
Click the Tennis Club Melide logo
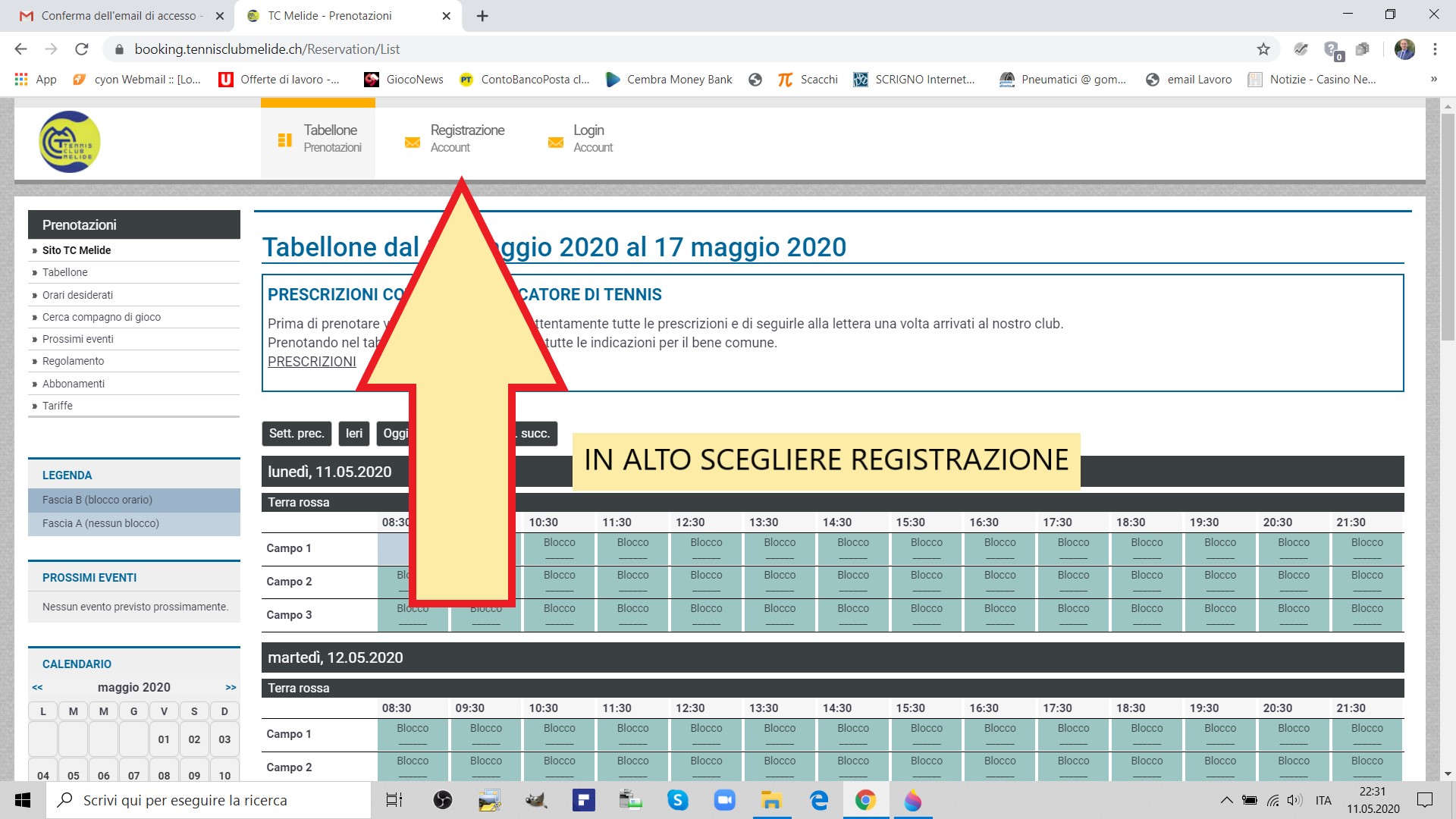click(69, 142)
